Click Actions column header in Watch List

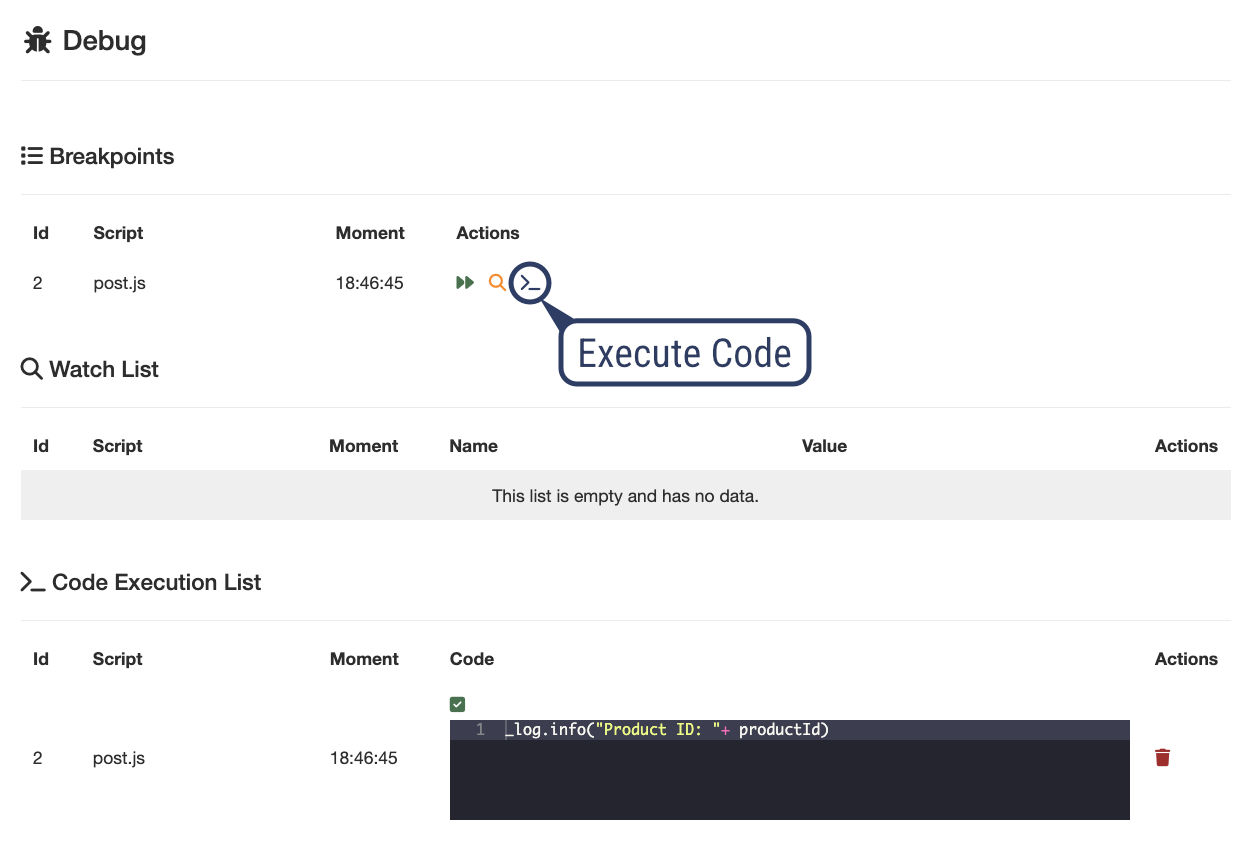[x=1186, y=446]
